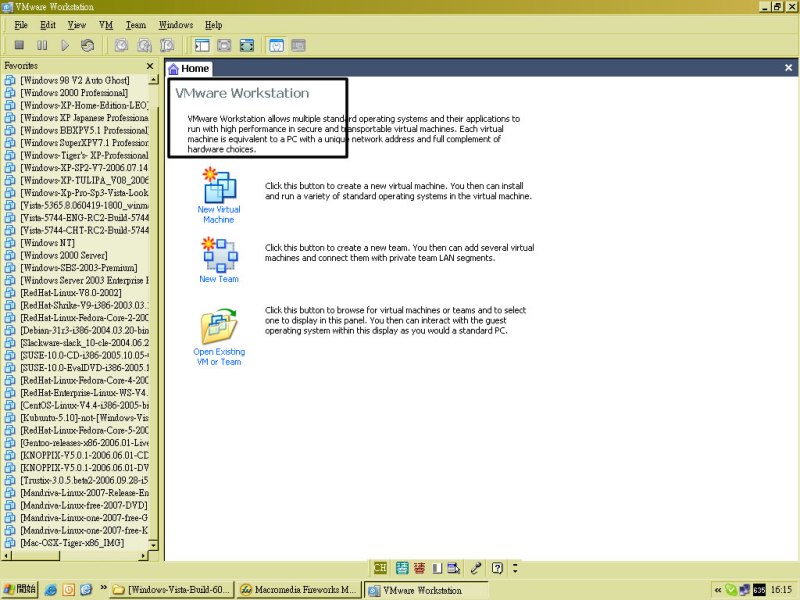The width and height of the screenshot is (800, 600).
Task: Launch Internet Explorer from Quick Launch
Action: coord(51,590)
